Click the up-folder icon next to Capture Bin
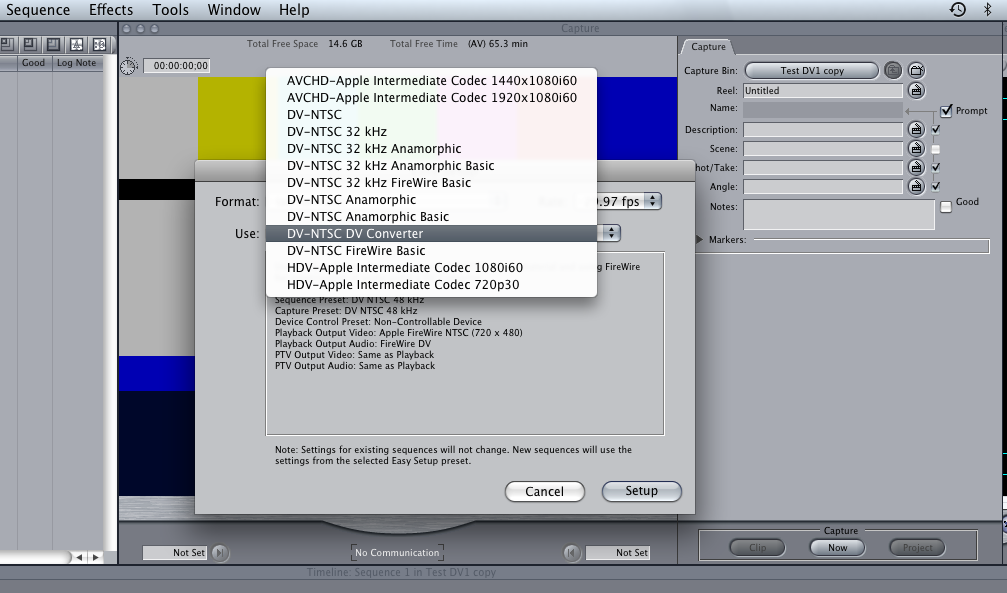The width and height of the screenshot is (1007, 593). point(893,70)
